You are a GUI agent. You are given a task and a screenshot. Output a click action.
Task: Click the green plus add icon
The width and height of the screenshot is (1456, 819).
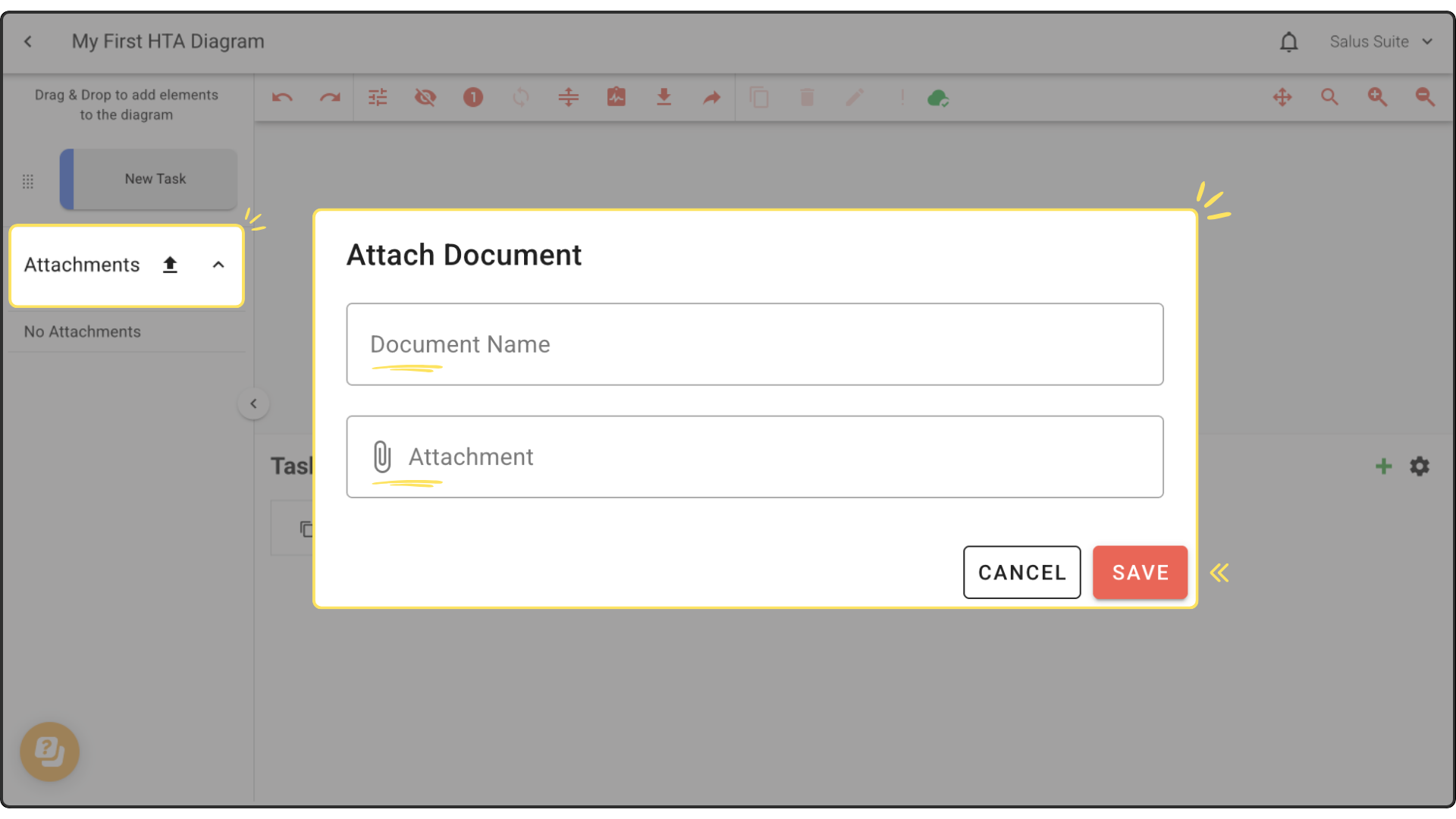coord(1383,466)
